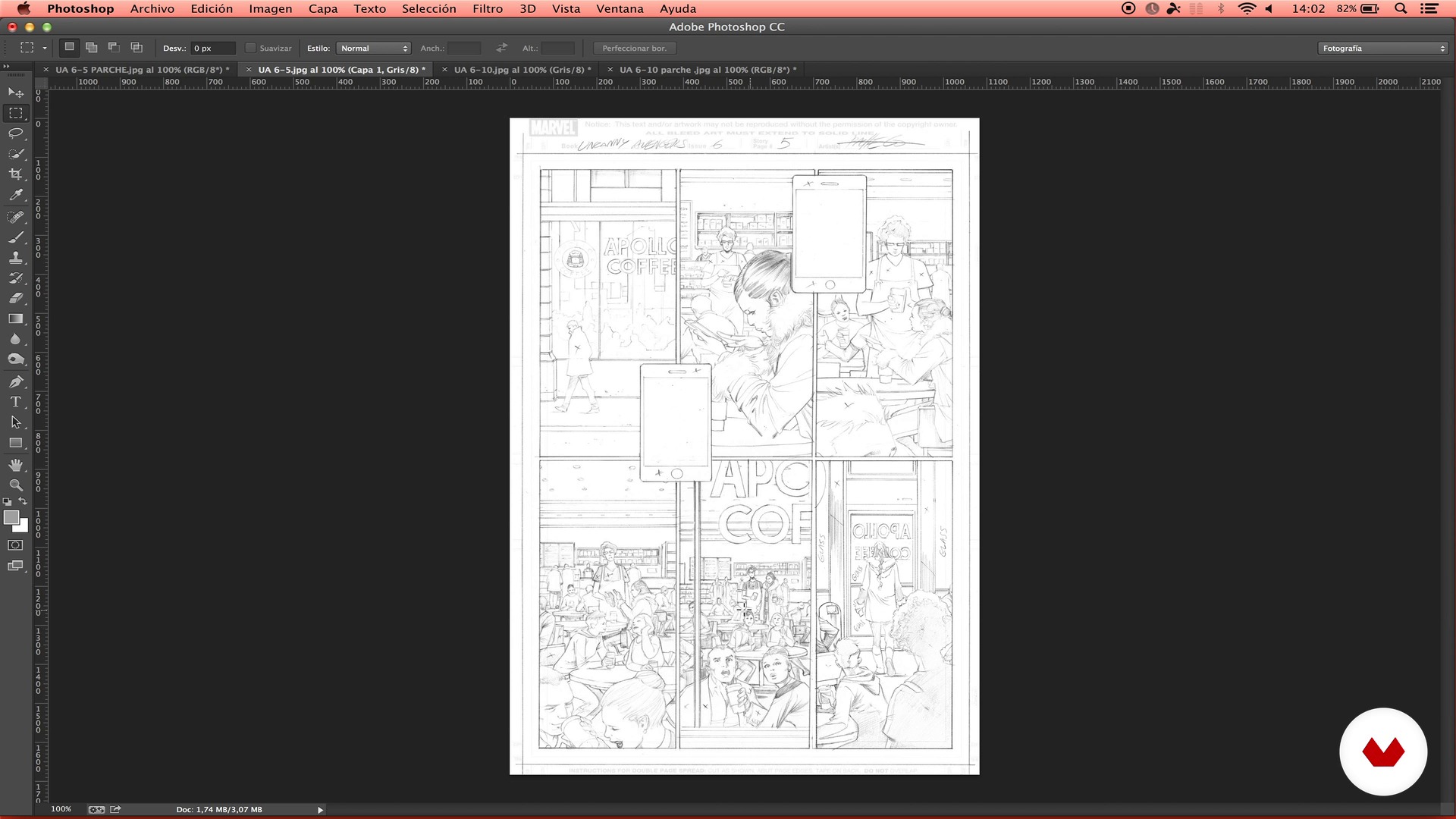Screen dimensions: 1456x819
Task: Open Notification Center icon
Action: [x=1429, y=8]
